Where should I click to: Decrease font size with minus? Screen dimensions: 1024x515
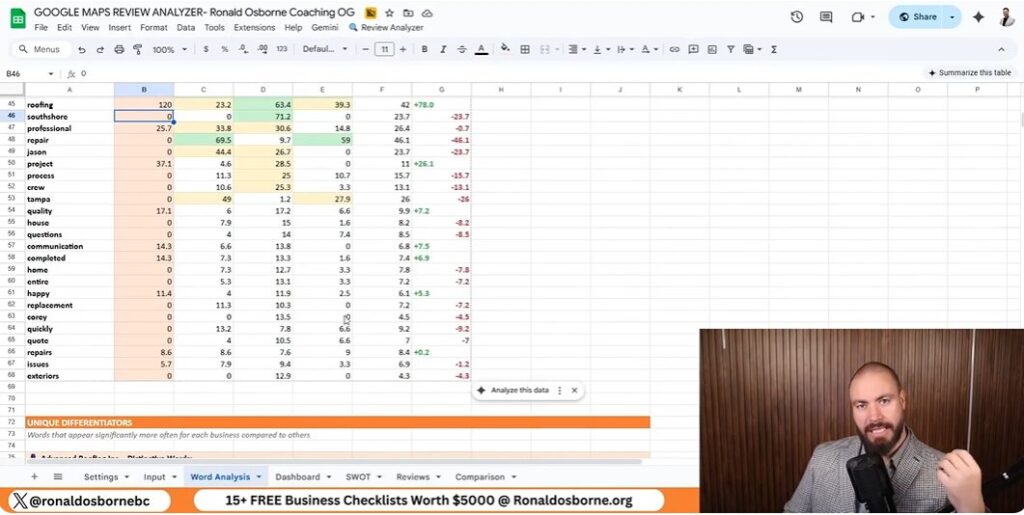coord(366,50)
